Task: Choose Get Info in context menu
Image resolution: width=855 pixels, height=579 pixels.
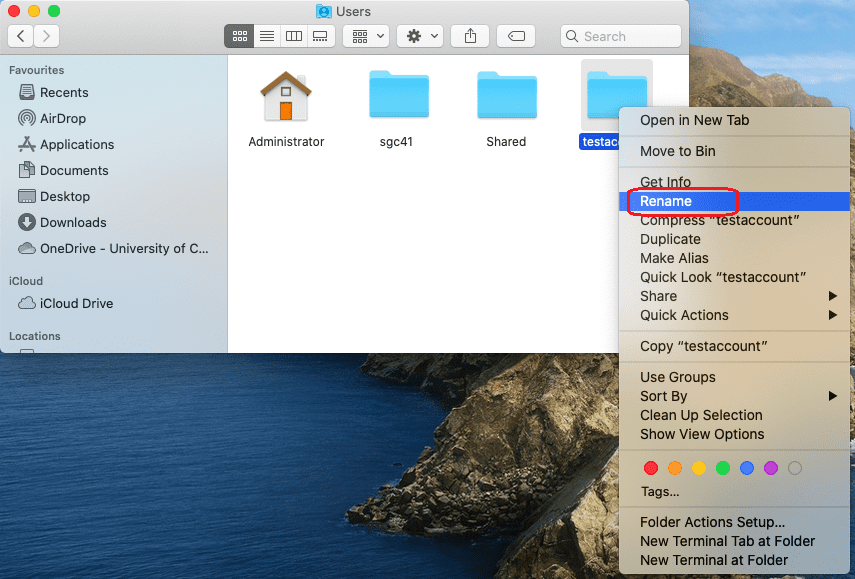Action: 665,182
